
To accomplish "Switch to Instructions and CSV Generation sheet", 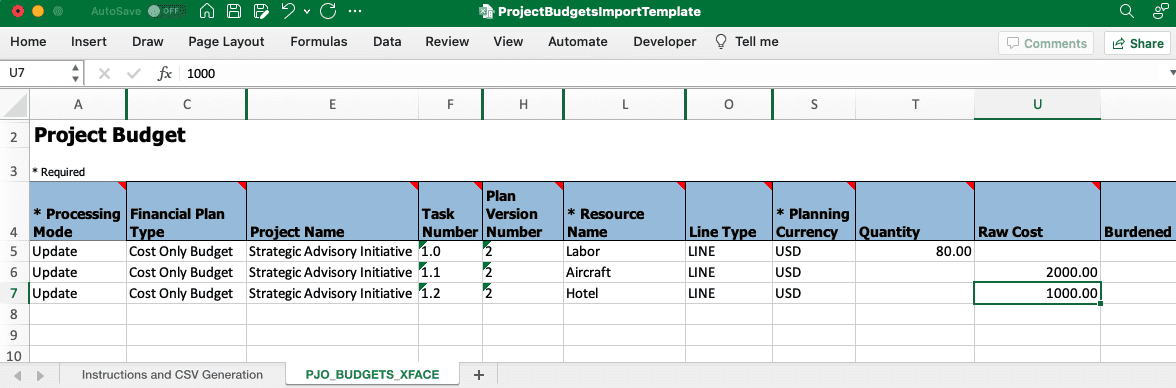I will pos(172,374).
